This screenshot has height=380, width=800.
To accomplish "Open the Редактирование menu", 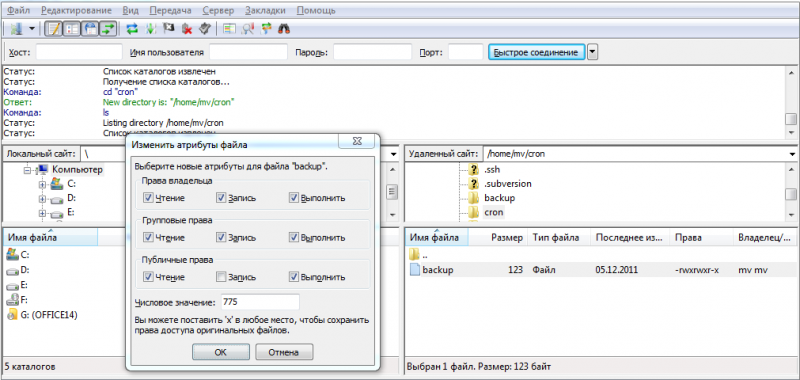I will (x=77, y=10).
